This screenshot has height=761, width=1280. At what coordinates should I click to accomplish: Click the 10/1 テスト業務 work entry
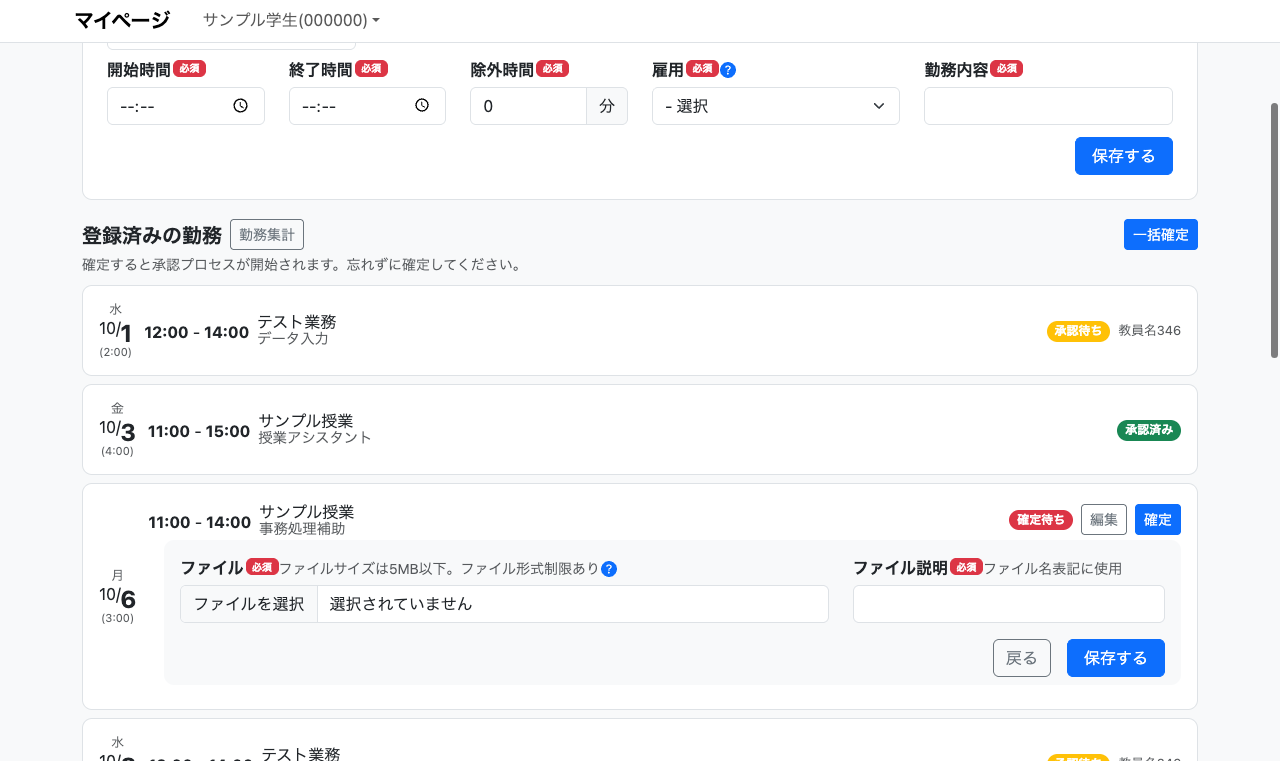click(x=639, y=331)
